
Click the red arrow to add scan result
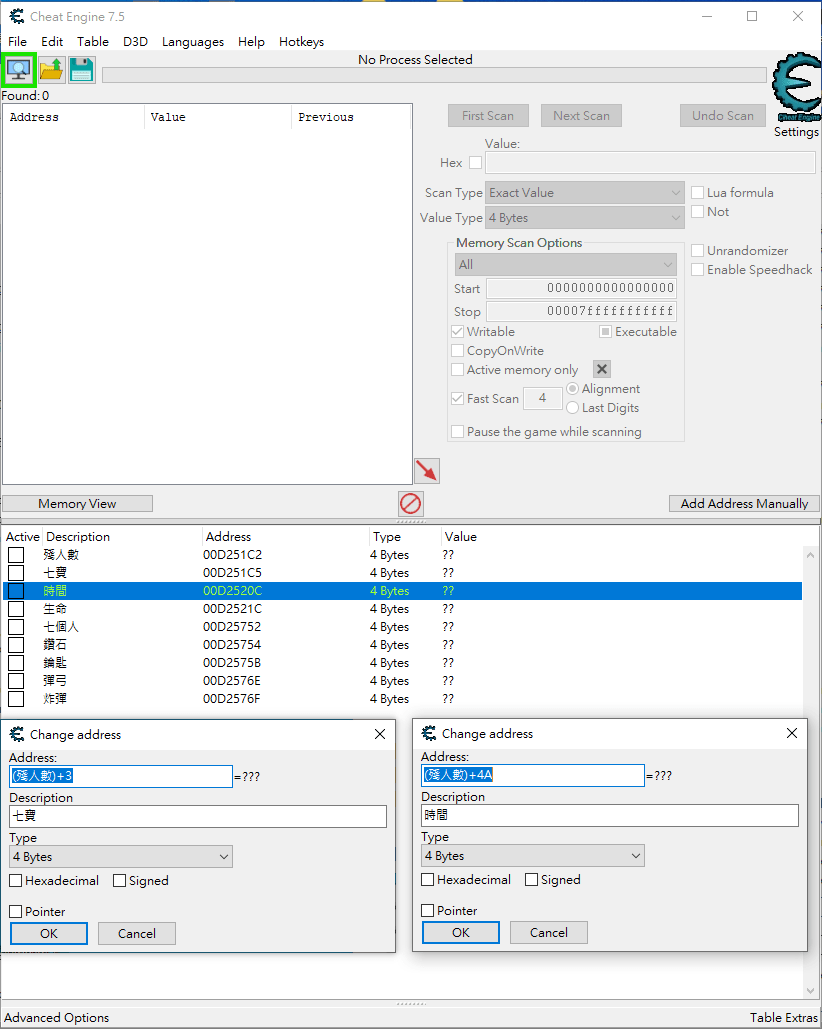(x=425, y=470)
